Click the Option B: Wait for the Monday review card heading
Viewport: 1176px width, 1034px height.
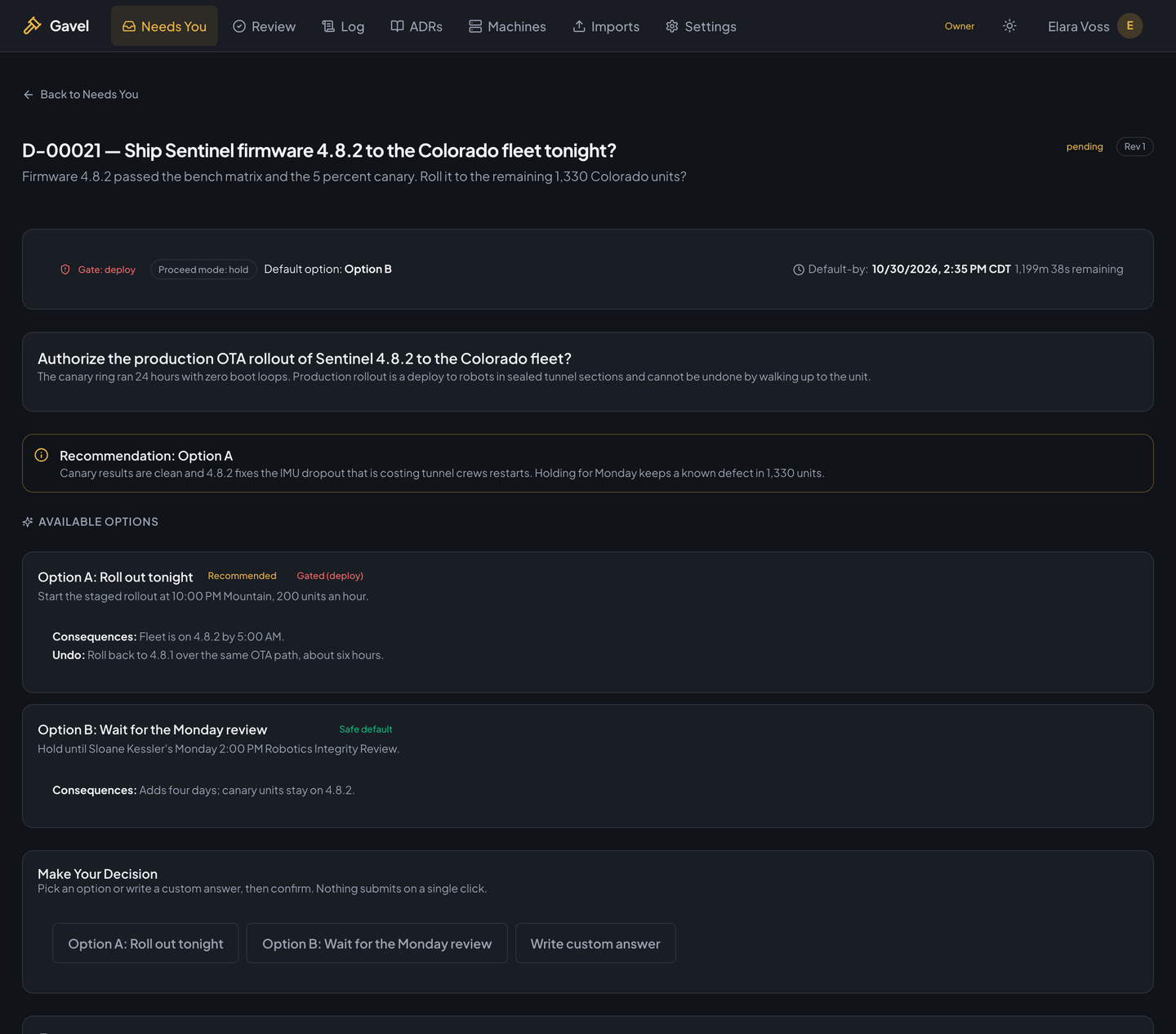153,729
